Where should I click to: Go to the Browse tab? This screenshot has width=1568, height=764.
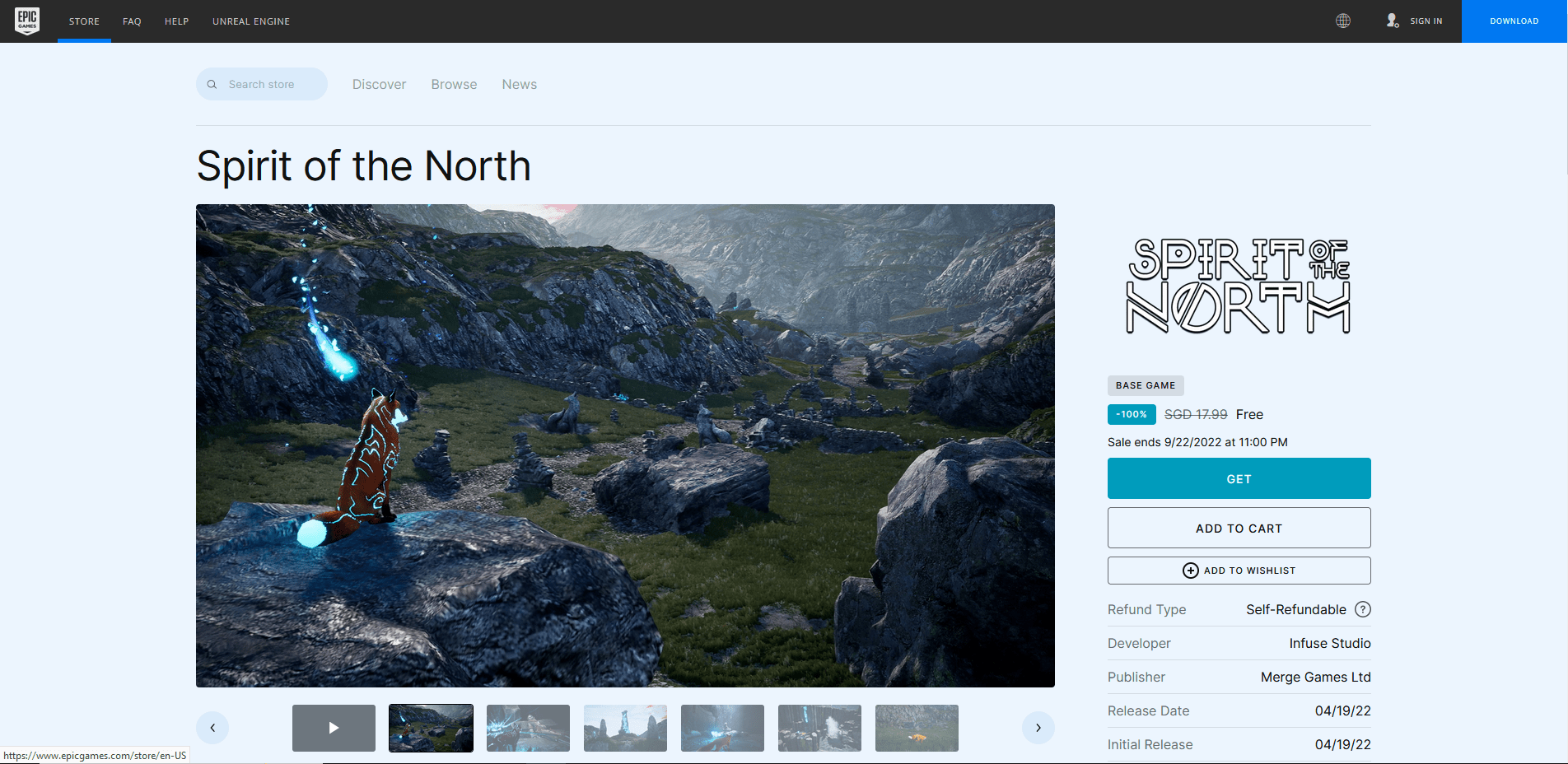pos(455,84)
